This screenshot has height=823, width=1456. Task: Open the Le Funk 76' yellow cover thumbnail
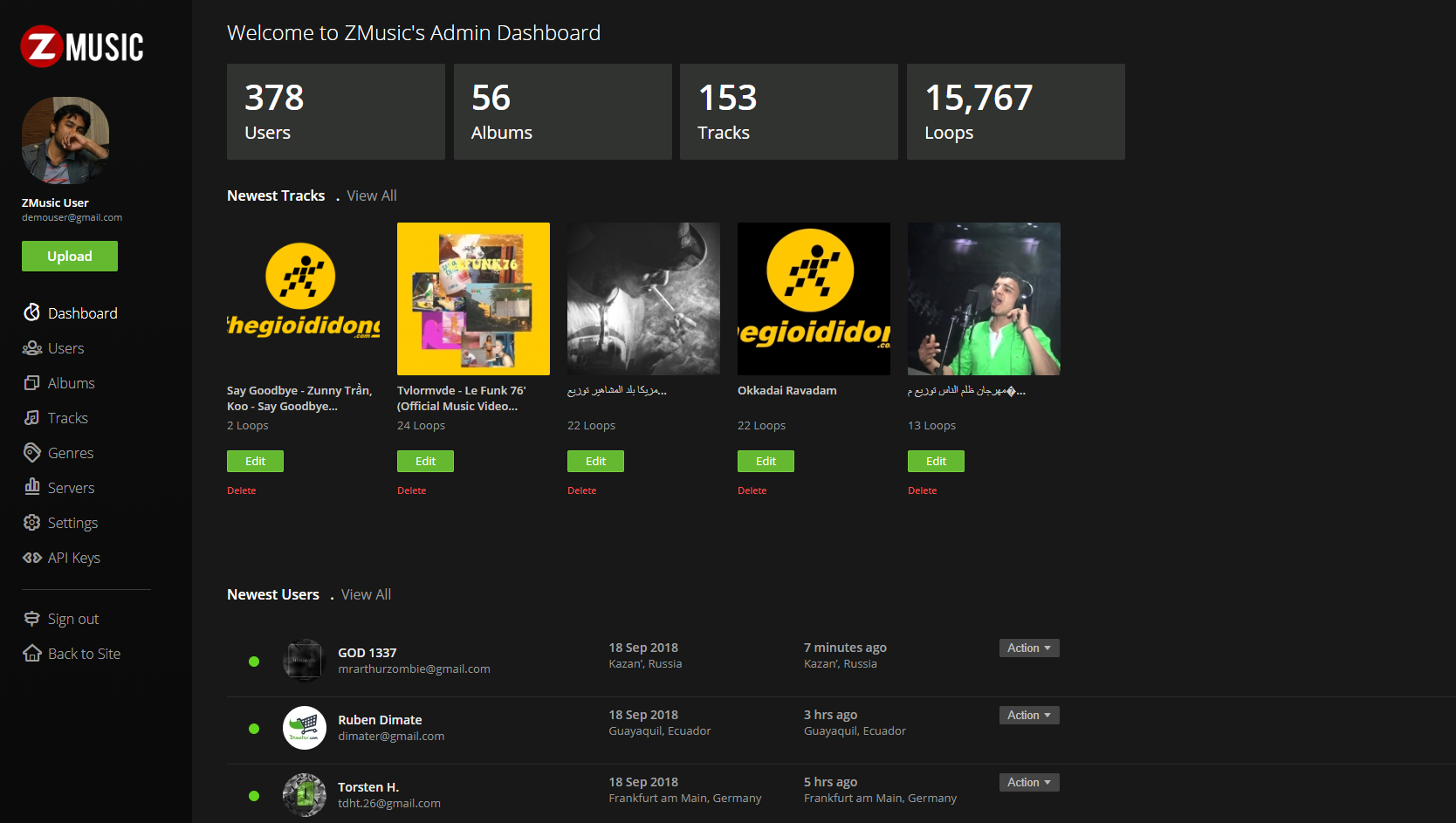click(473, 298)
